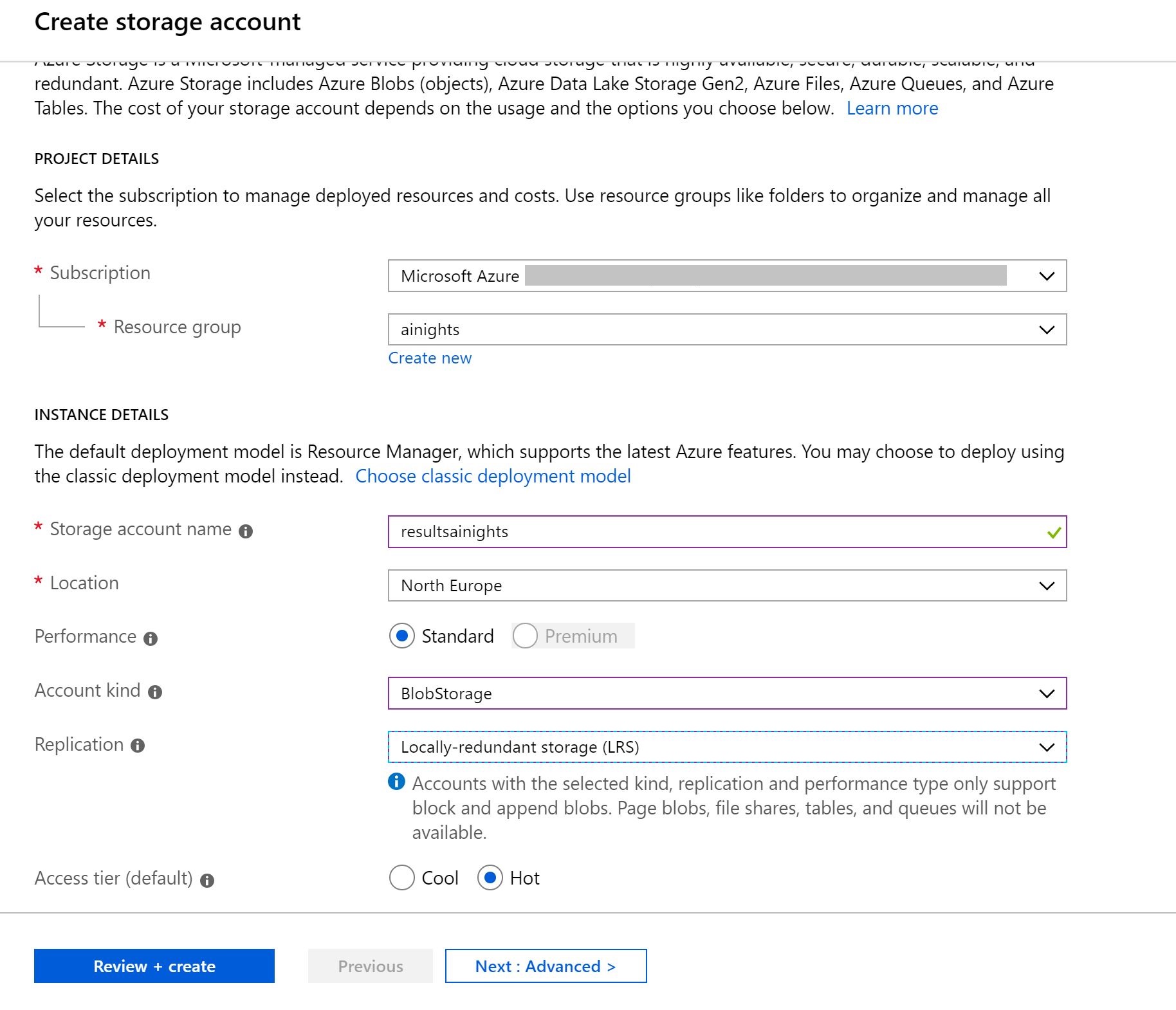Viewport: 1176px width, 1010px height.
Task: Choose the Hot access tier
Action: tap(490, 878)
